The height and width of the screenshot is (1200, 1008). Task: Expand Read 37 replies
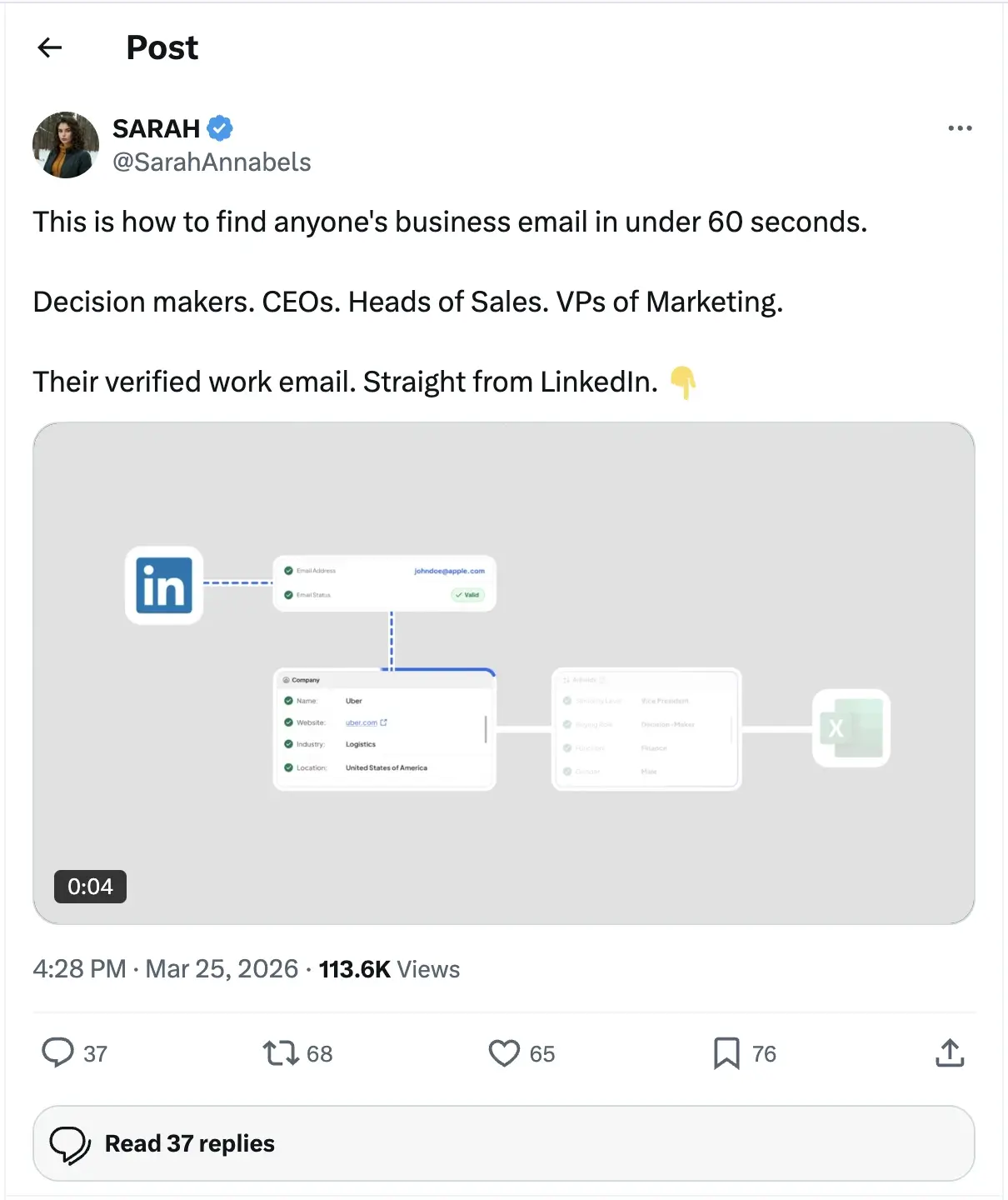[x=189, y=1143]
